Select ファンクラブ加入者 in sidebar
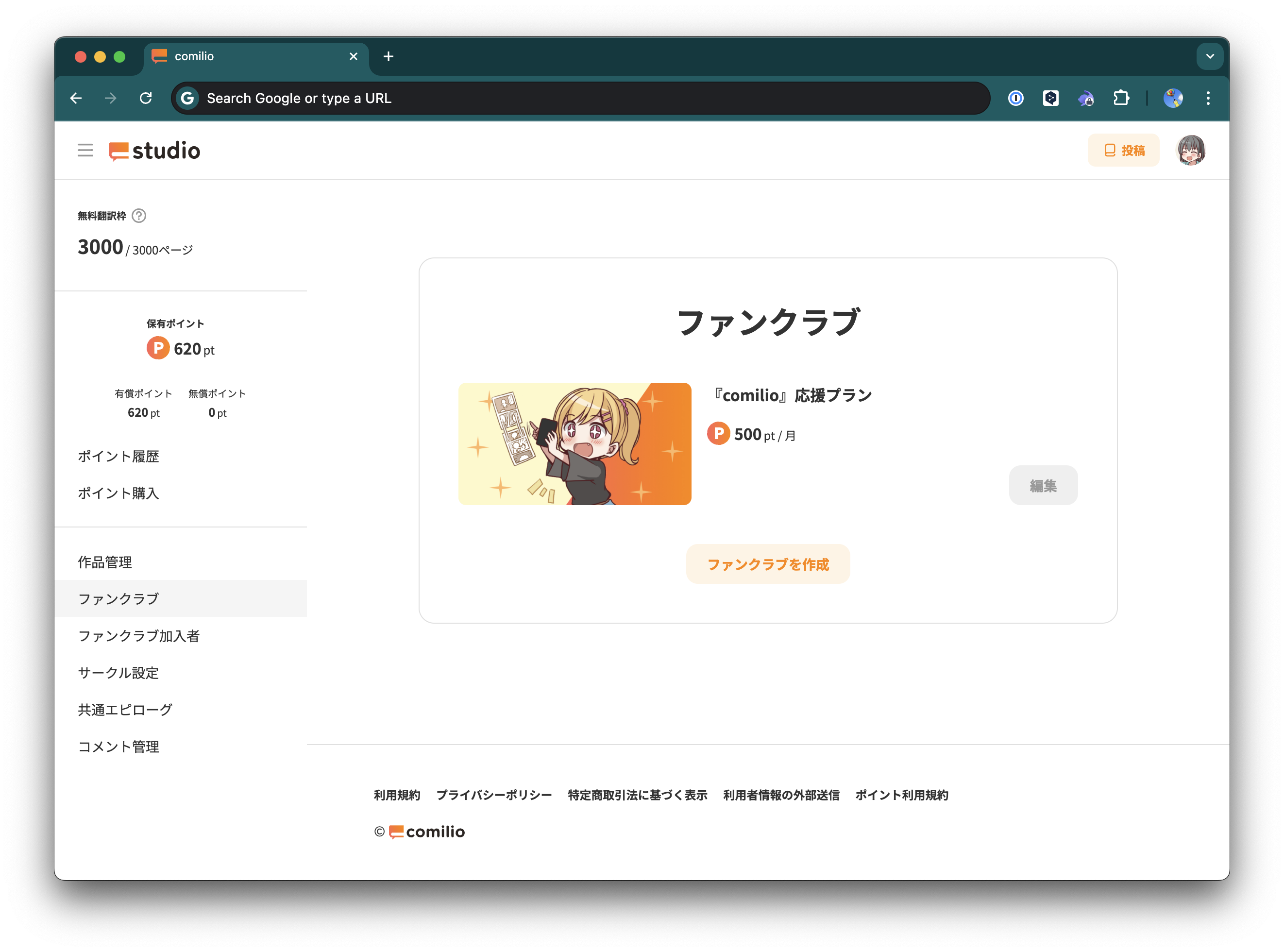1284x952 pixels. click(x=139, y=636)
